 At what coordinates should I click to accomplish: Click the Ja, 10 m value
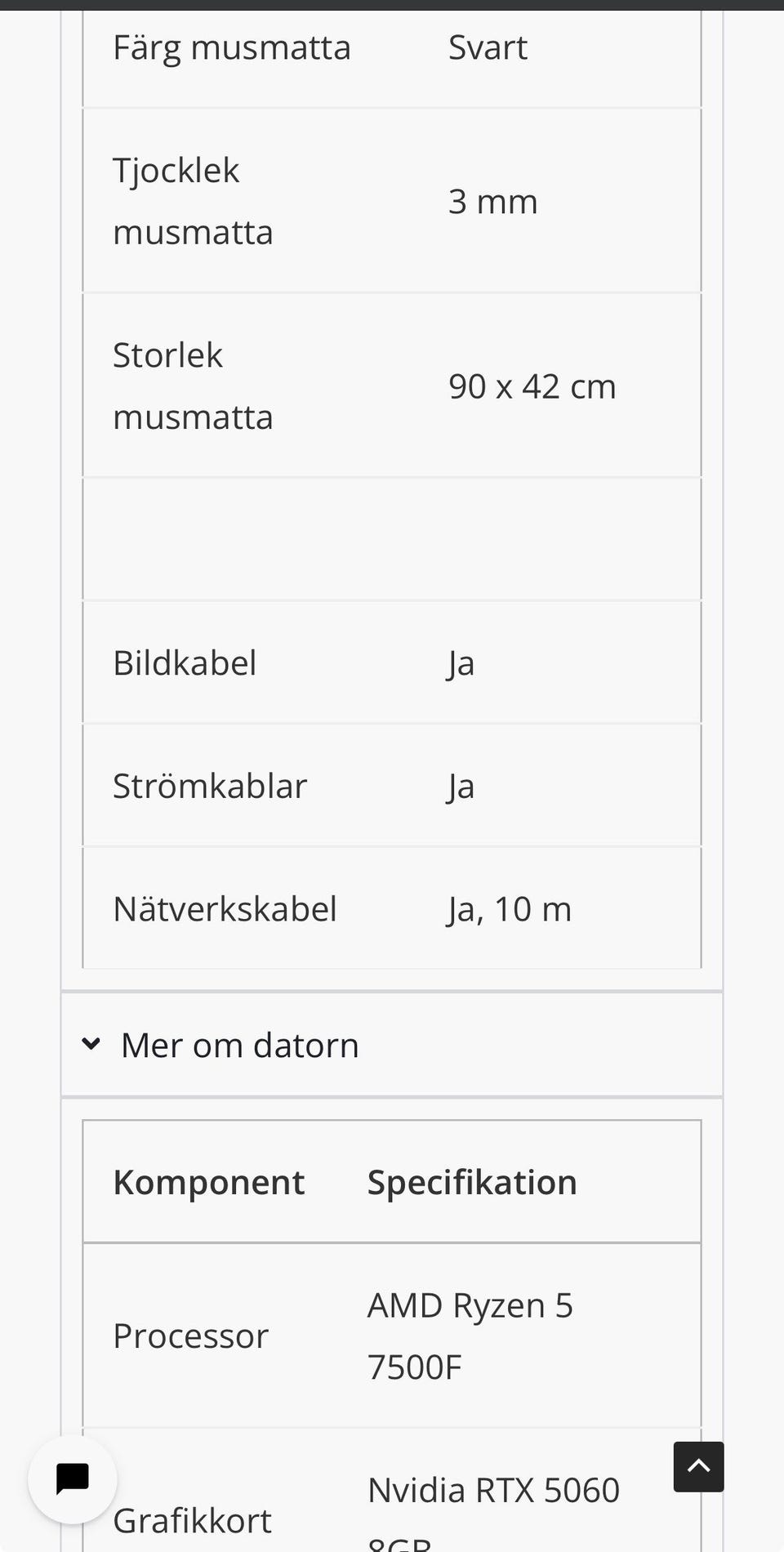point(510,909)
